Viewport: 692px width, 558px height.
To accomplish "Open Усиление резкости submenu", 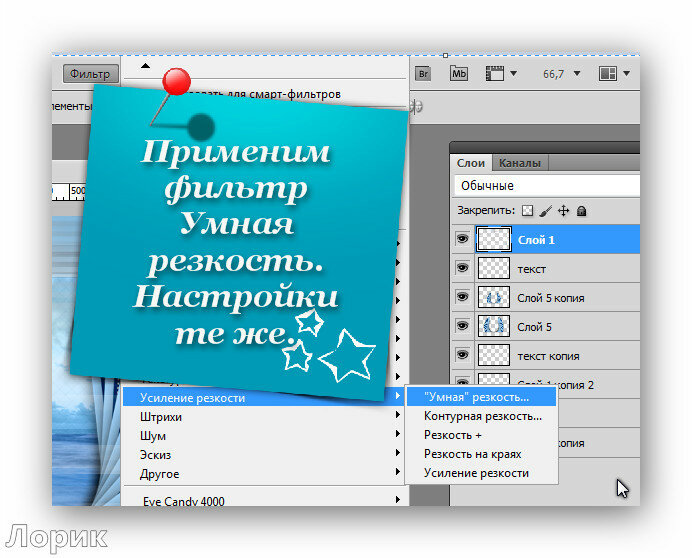I will (x=263, y=397).
